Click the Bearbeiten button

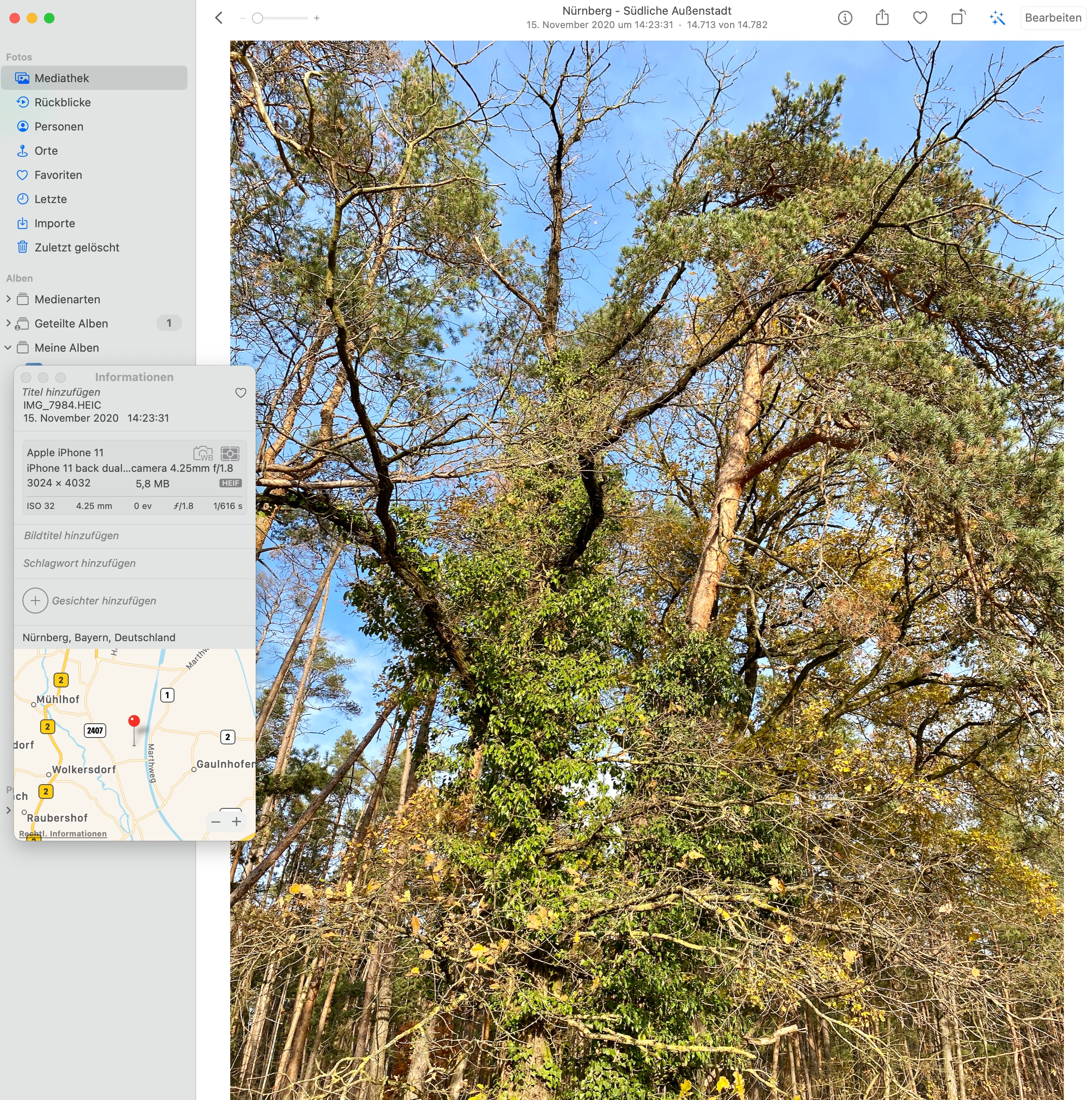(1052, 18)
